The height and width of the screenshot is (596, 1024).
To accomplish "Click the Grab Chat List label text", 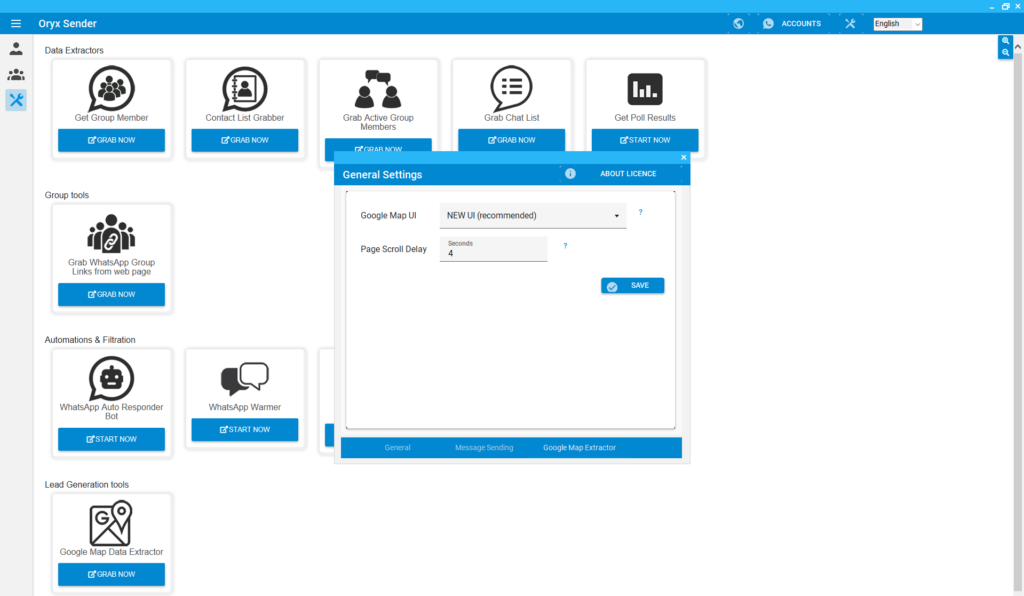I will [511, 118].
